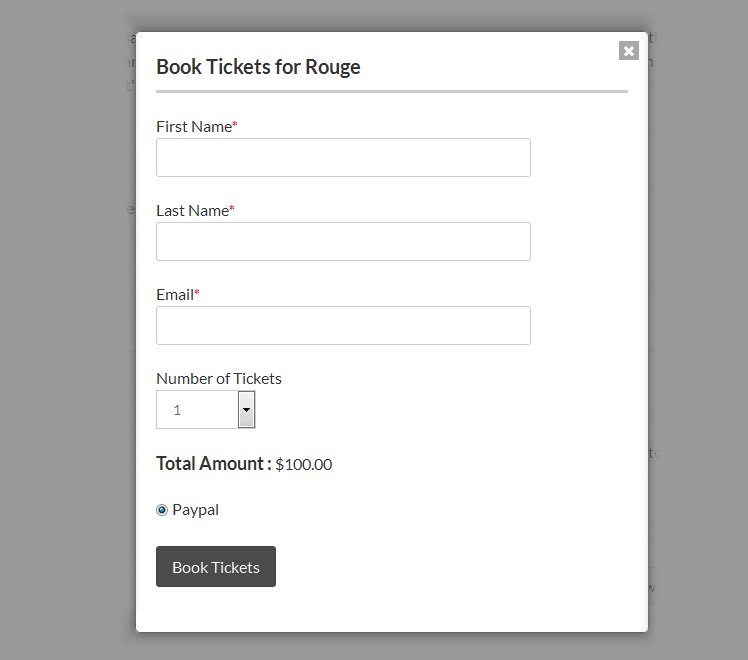This screenshot has width=748, height=660.
Task: Click the First Name field label
Action: pyautogui.click(x=194, y=127)
